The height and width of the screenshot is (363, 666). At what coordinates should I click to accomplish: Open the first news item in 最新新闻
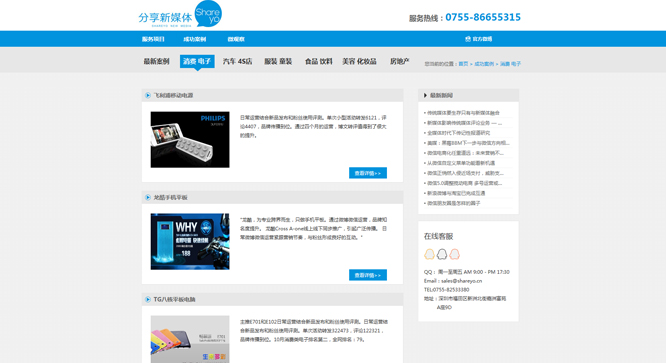pos(463,113)
